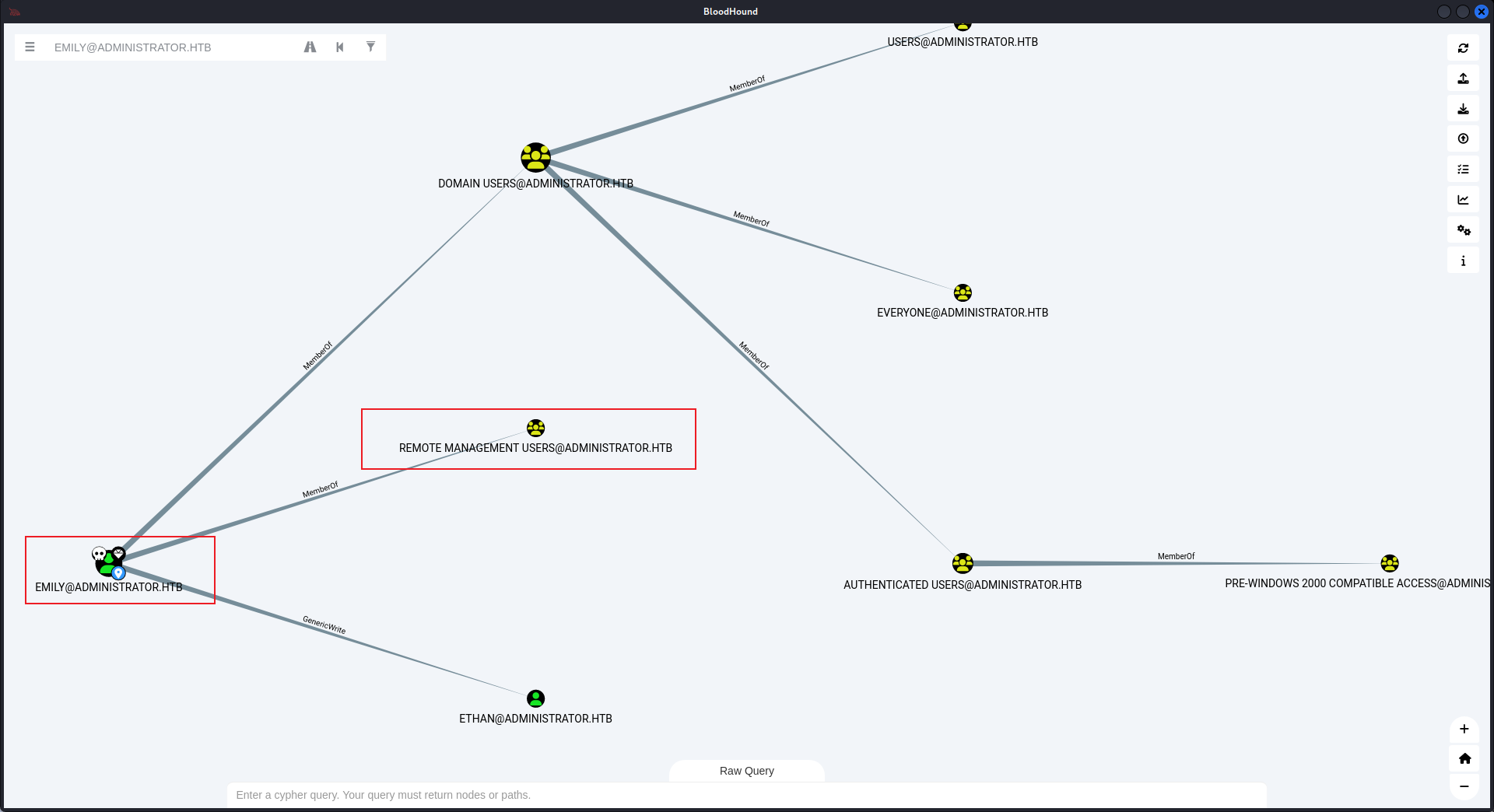Click the AUTHENTICATED USERS@ADMINISTRATOR.HTB label
The width and height of the screenshot is (1494, 812).
coord(963,585)
